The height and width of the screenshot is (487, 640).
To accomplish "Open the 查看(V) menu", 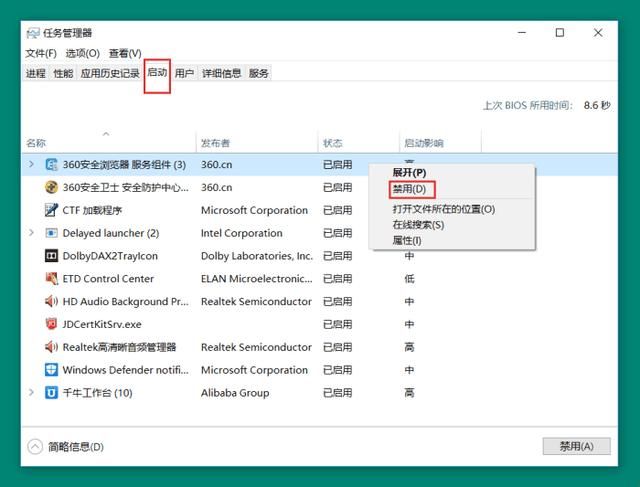I will pyautogui.click(x=125, y=53).
